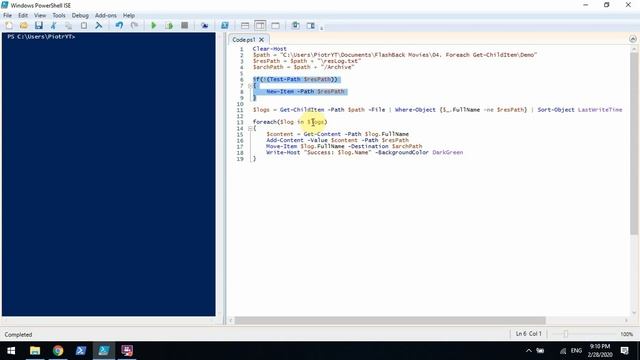
Task: Show hidden system tray icons
Action: [529, 351]
